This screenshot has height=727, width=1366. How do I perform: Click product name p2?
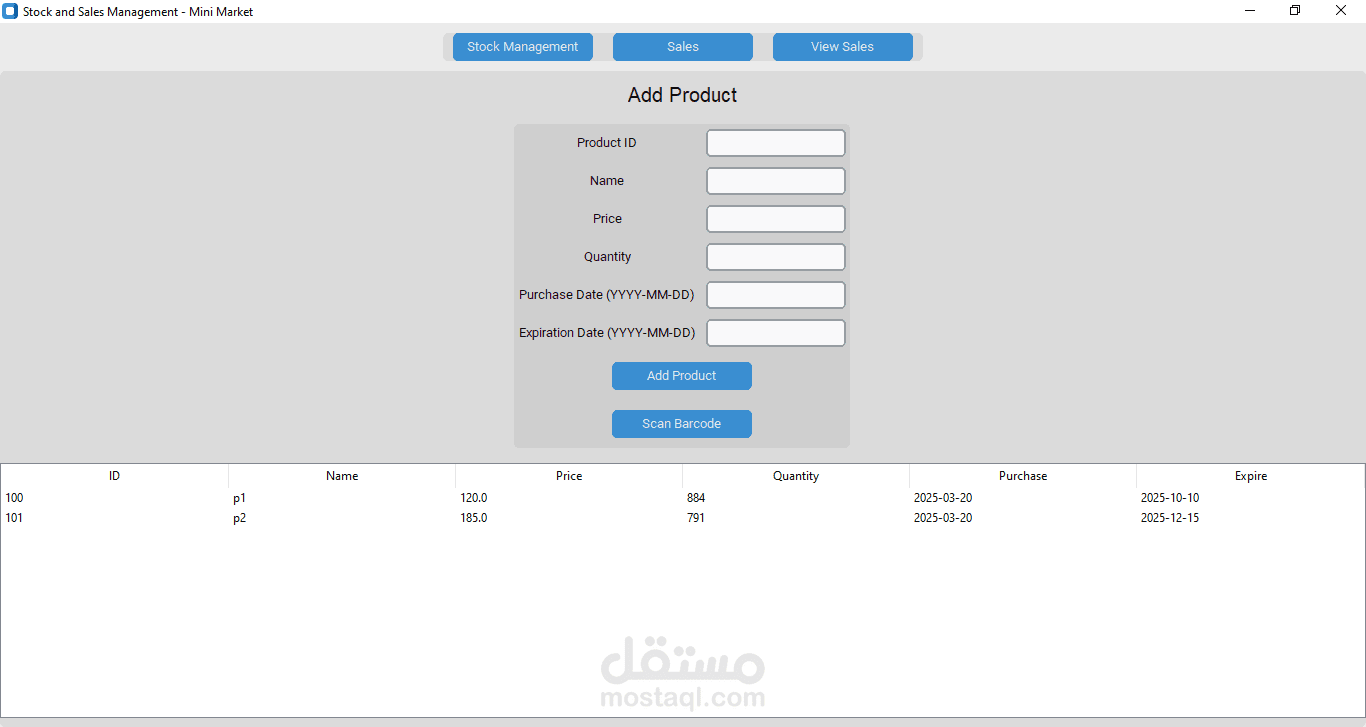point(240,518)
